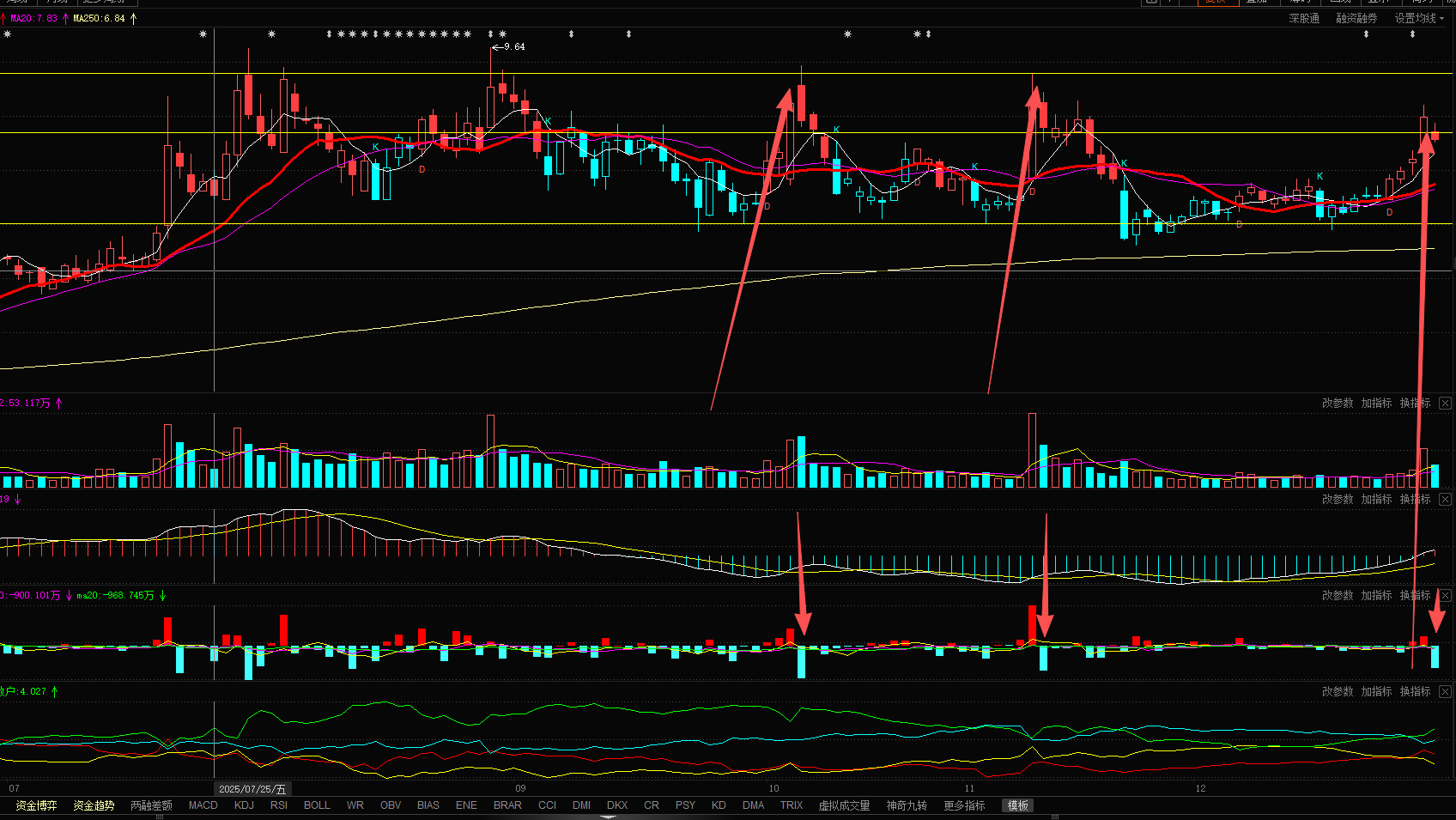Select the TRIX indicator tab
The width and height of the screenshot is (1456, 820).
(792, 805)
